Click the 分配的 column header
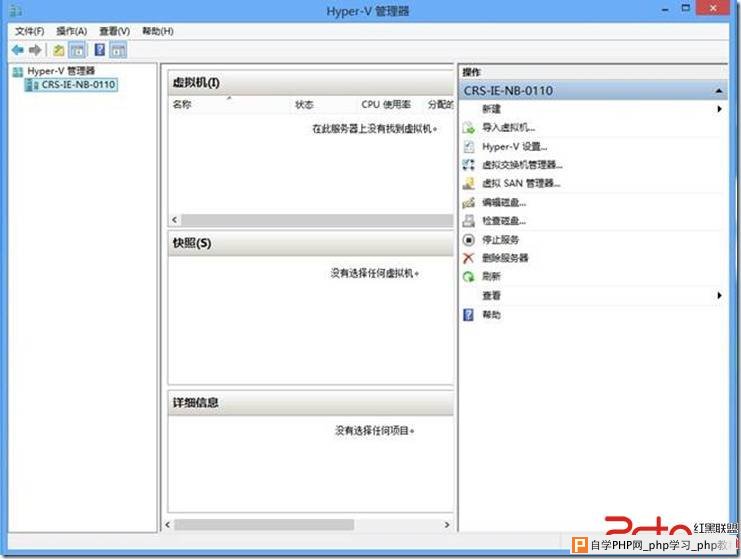Screen dimensions: 741x559 (x=440, y=104)
